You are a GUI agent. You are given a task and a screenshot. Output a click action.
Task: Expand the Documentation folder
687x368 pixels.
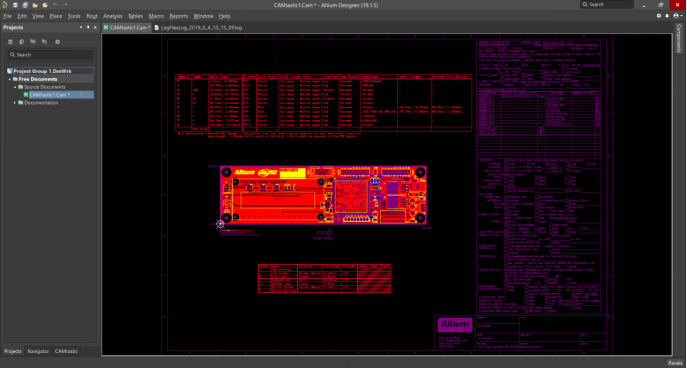point(15,103)
